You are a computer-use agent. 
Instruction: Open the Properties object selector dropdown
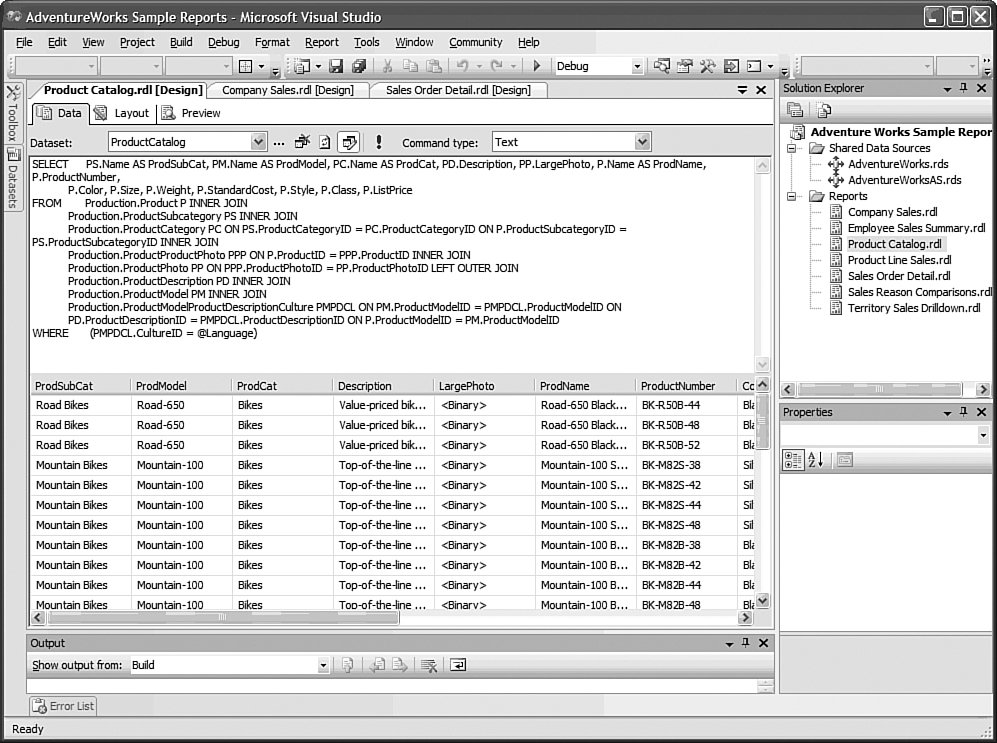(x=983, y=435)
